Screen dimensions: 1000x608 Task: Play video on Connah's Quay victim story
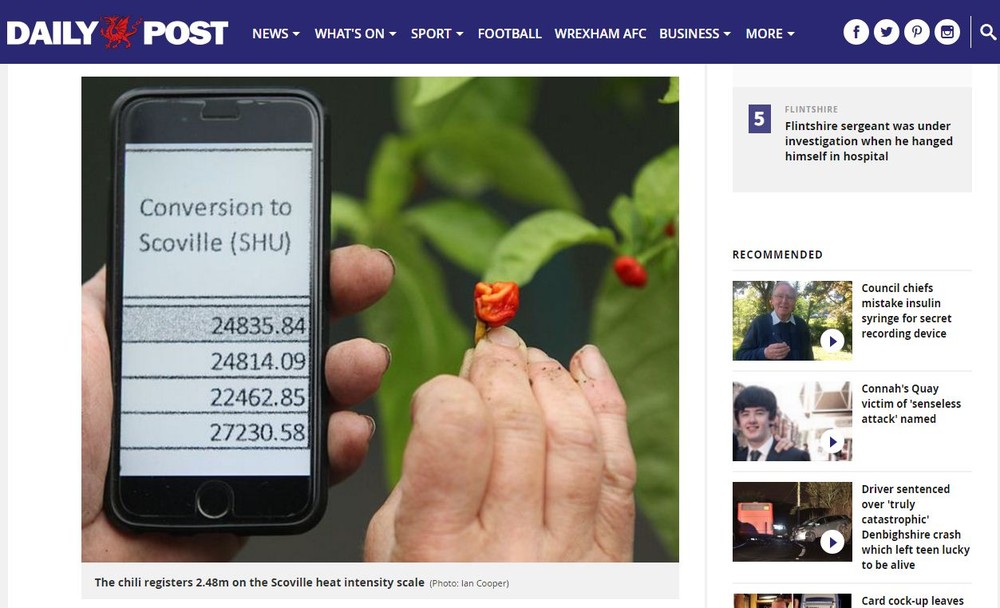coord(832,441)
